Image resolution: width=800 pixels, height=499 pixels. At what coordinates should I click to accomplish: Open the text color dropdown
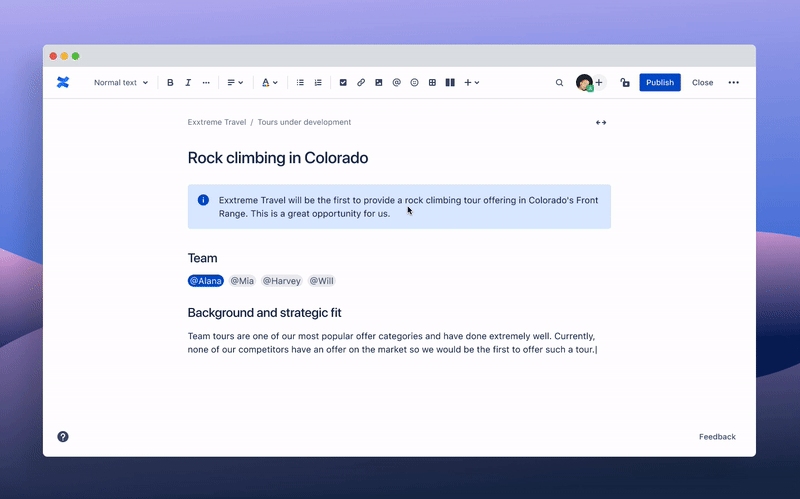(x=269, y=82)
